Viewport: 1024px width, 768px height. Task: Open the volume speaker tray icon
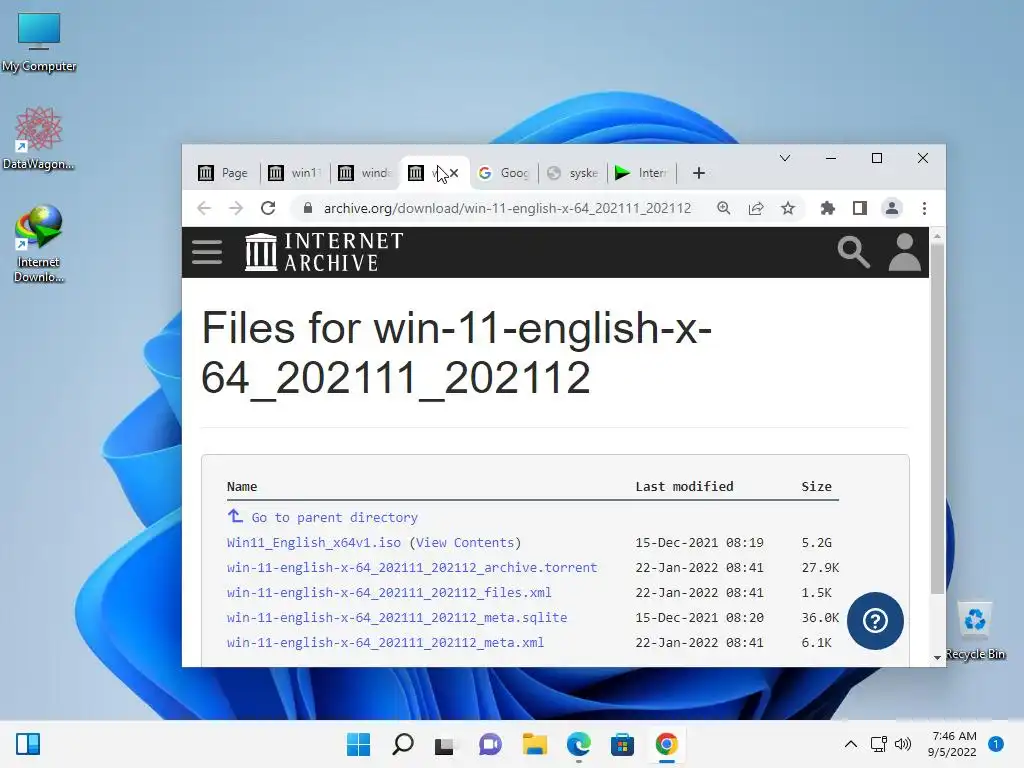pyautogui.click(x=903, y=744)
